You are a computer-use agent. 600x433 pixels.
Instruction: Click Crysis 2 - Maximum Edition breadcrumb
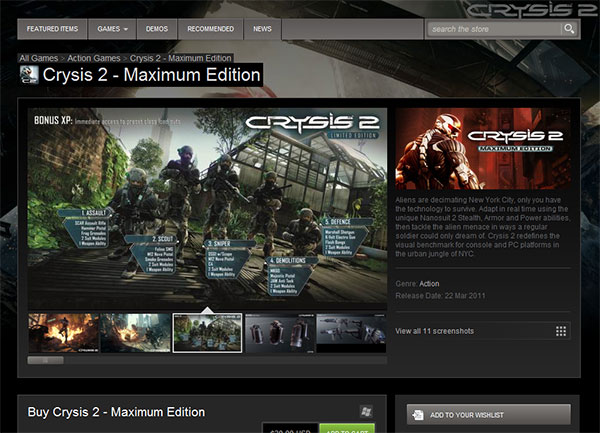tap(181, 58)
